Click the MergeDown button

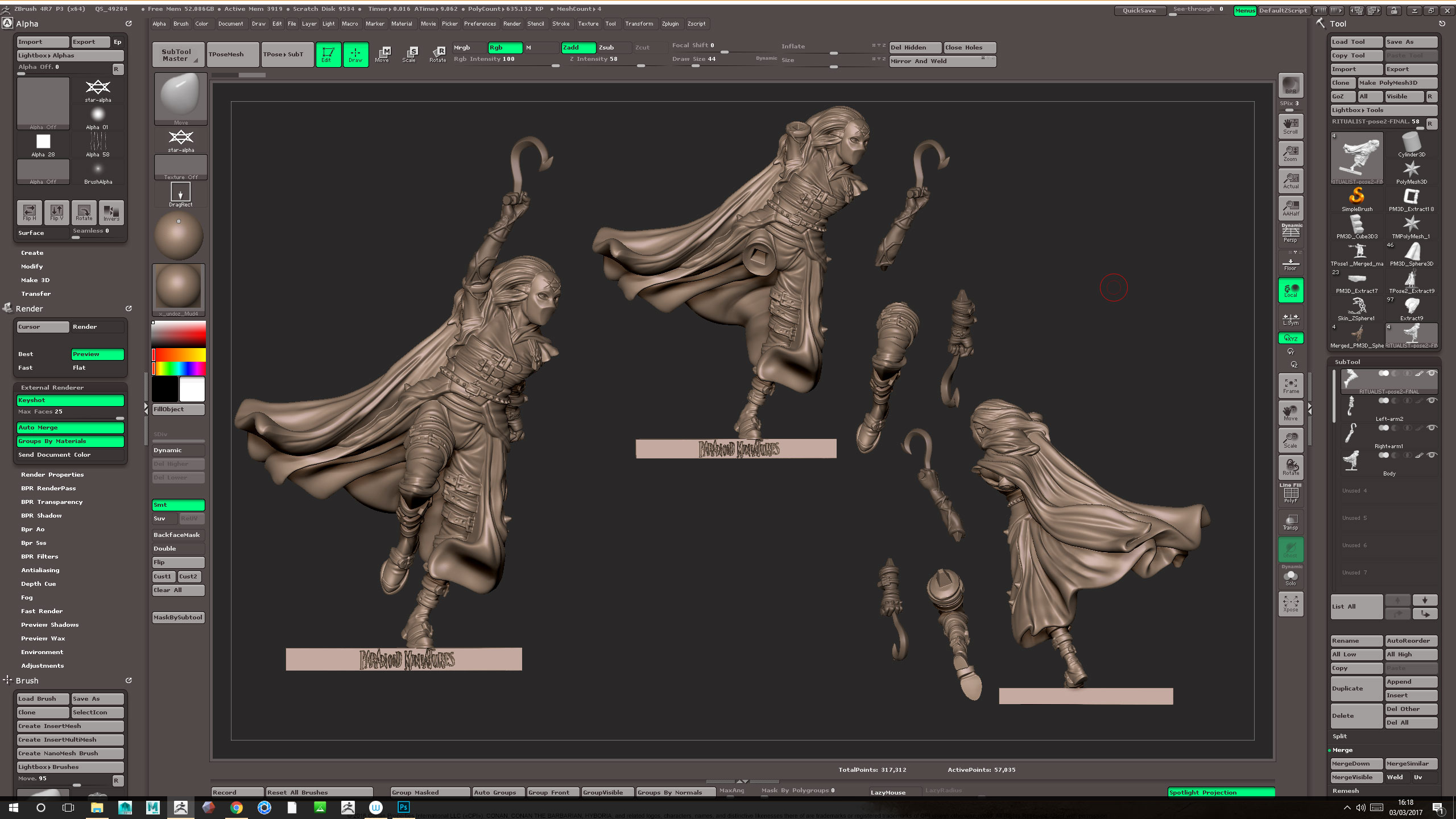pyautogui.click(x=1356, y=764)
